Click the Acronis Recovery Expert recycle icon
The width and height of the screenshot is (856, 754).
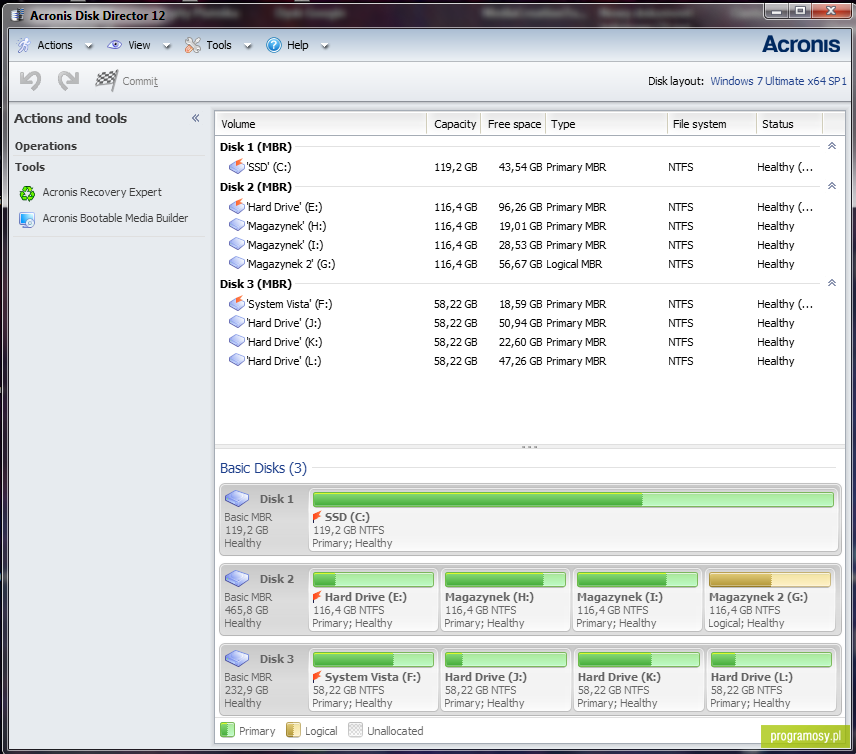(x=27, y=193)
